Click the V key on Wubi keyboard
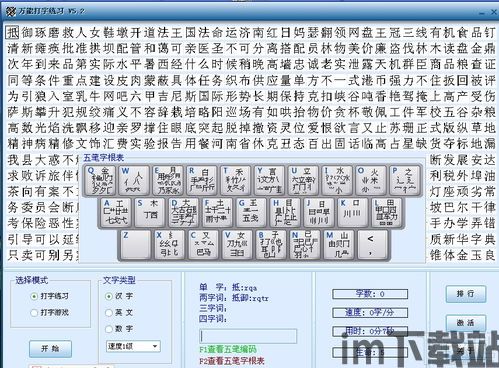Image resolution: width=499 pixels, height=368 pixels. click(237, 245)
